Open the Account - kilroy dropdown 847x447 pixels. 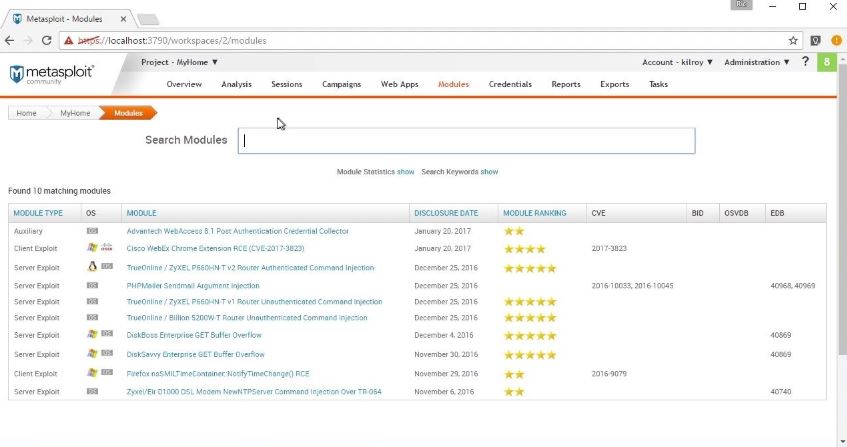677,62
